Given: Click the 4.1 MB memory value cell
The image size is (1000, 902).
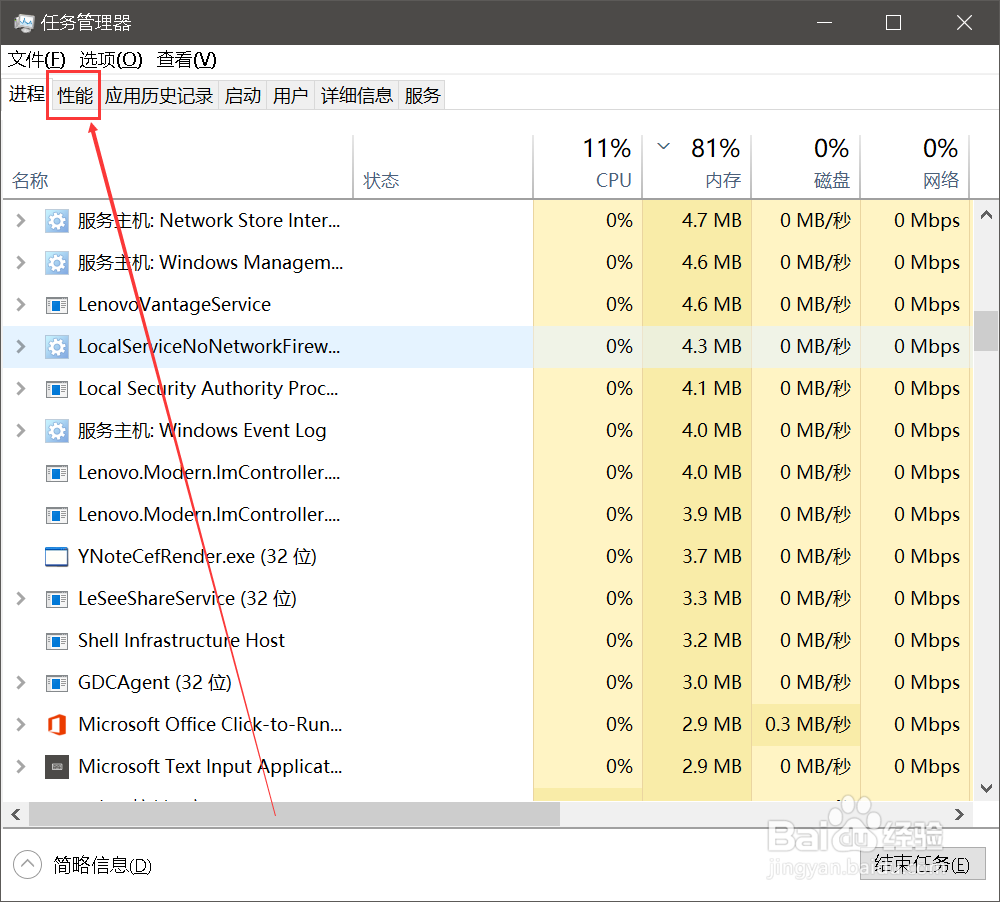Looking at the screenshot, I should tap(697, 389).
